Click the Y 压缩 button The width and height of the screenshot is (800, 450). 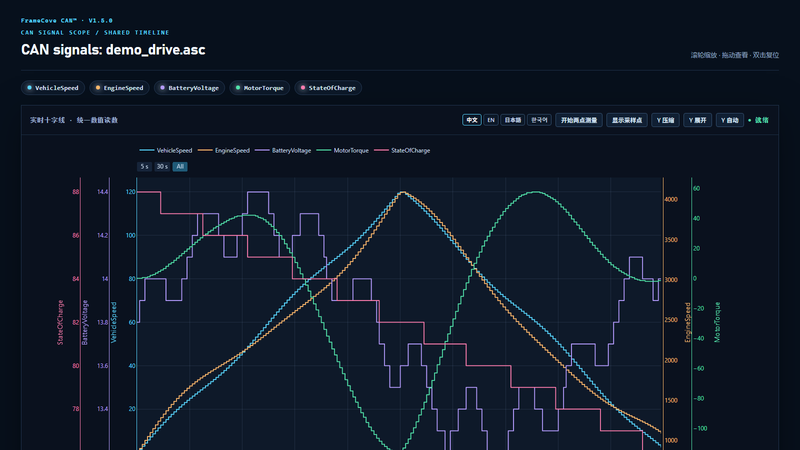665,120
